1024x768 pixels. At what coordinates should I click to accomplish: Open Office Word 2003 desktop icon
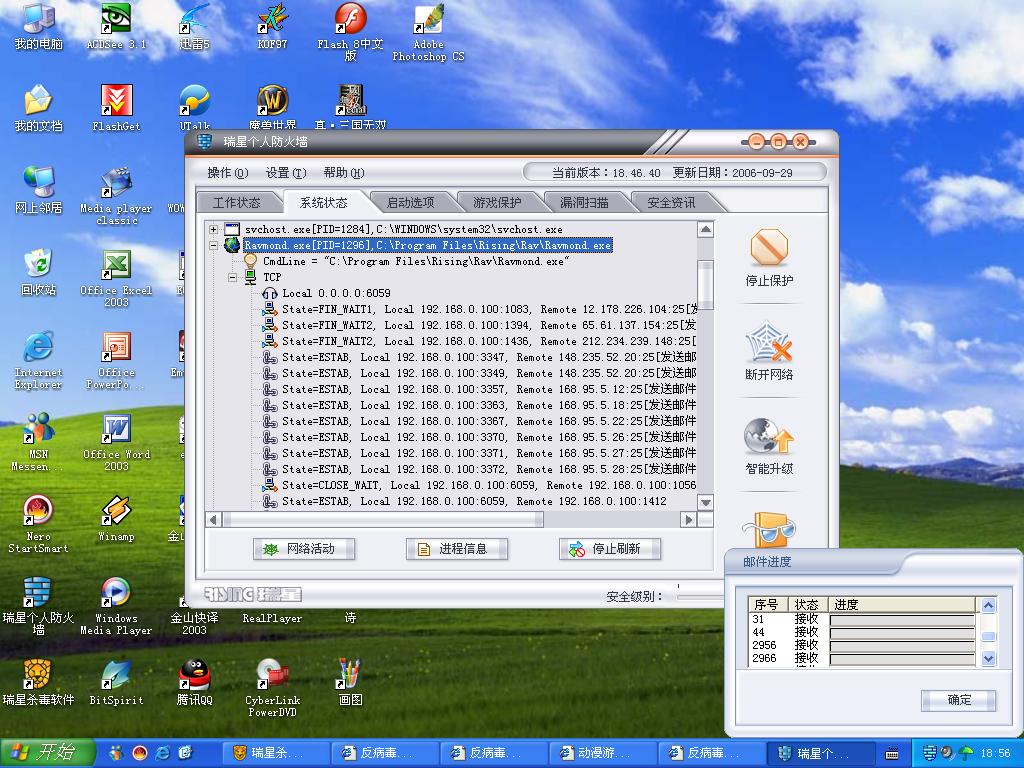[x=116, y=442]
